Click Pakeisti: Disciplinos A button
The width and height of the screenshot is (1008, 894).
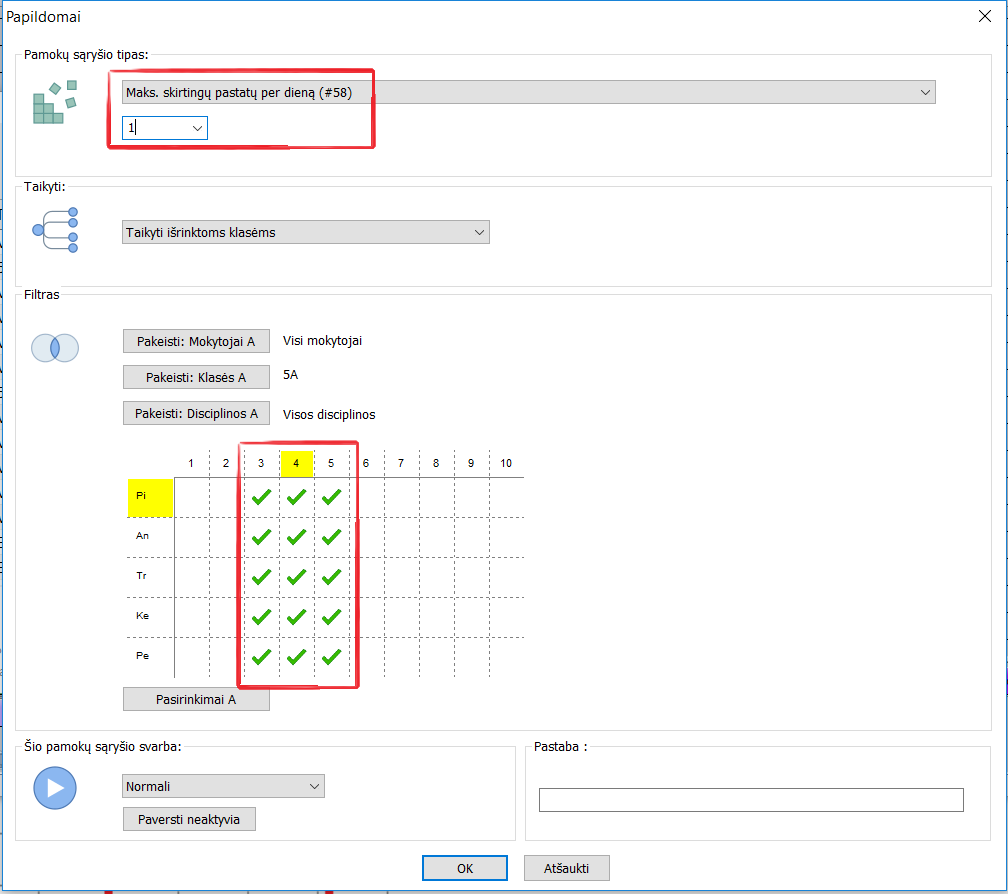click(x=196, y=413)
